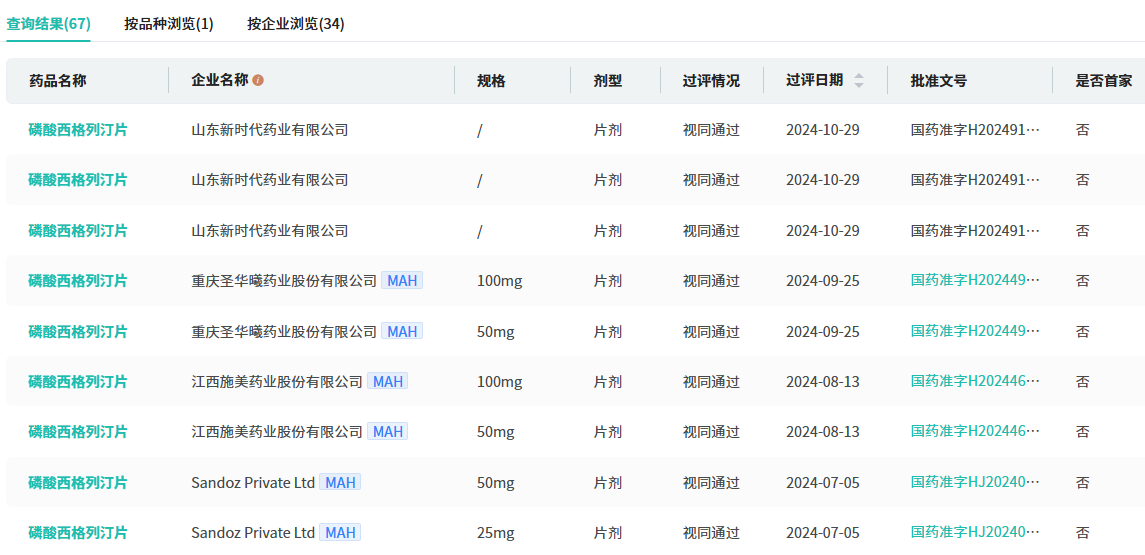Click MAH badge in 重庆圣华曦 50mg row

pos(402,331)
